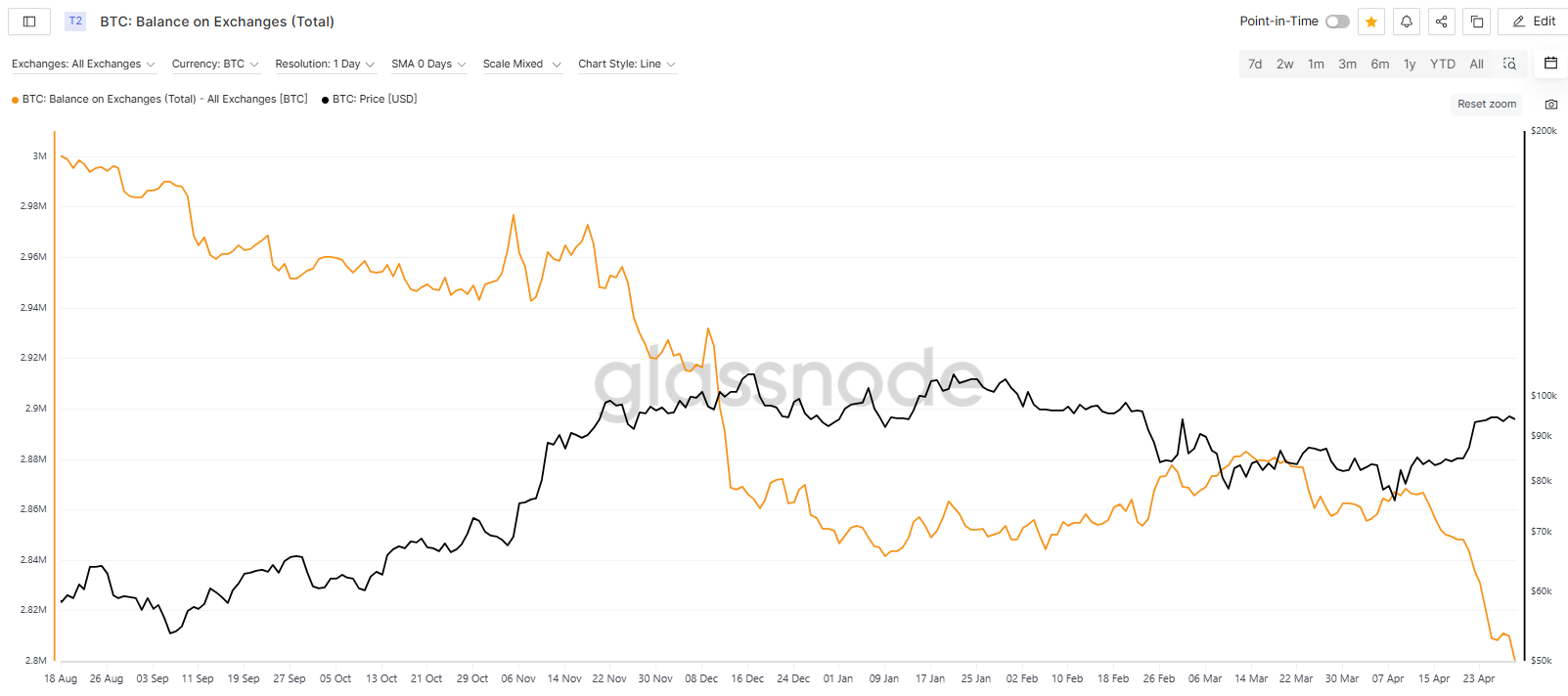Activate the zoom selection tool icon
Viewport: 1568px width, 696px height.
(x=1510, y=64)
